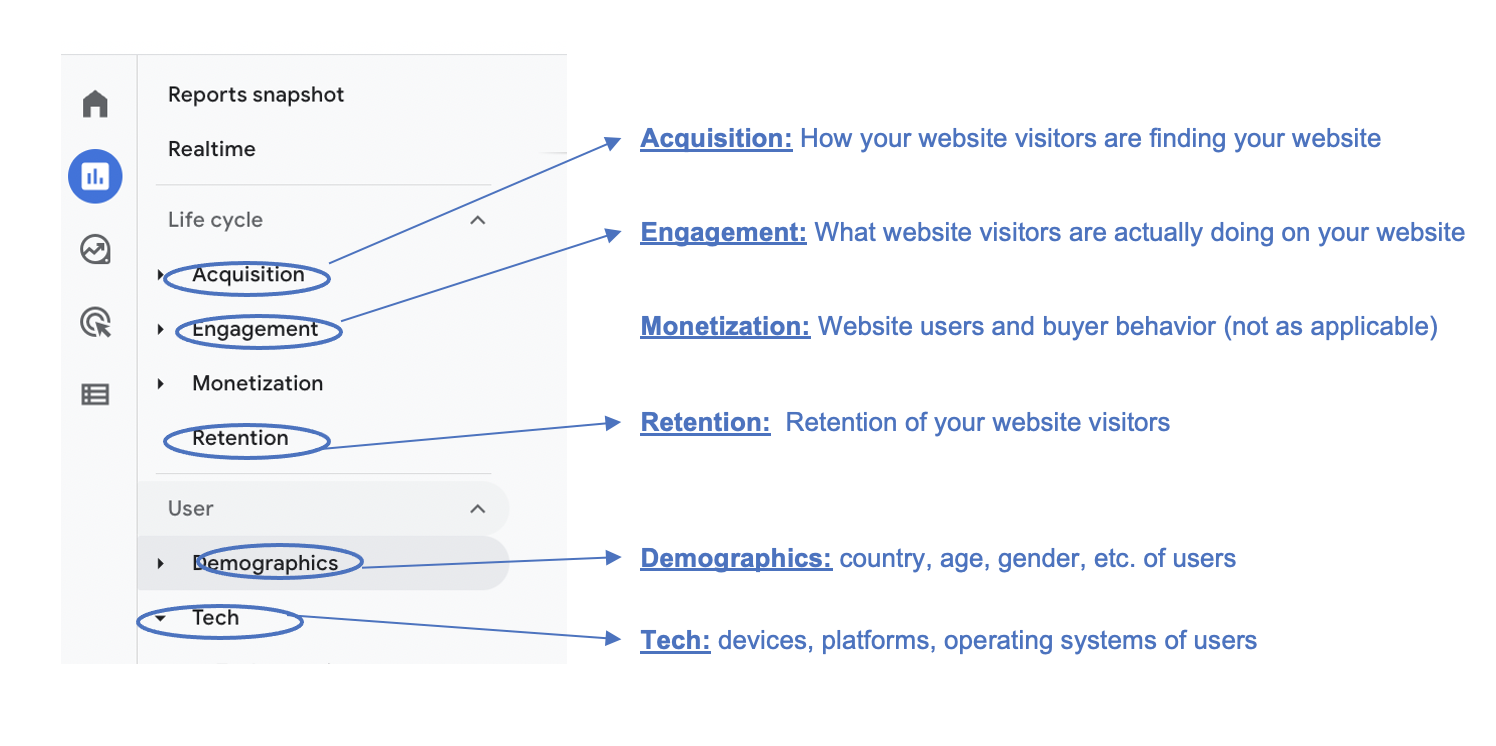Expand the Engagement arrow

point(161,329)
